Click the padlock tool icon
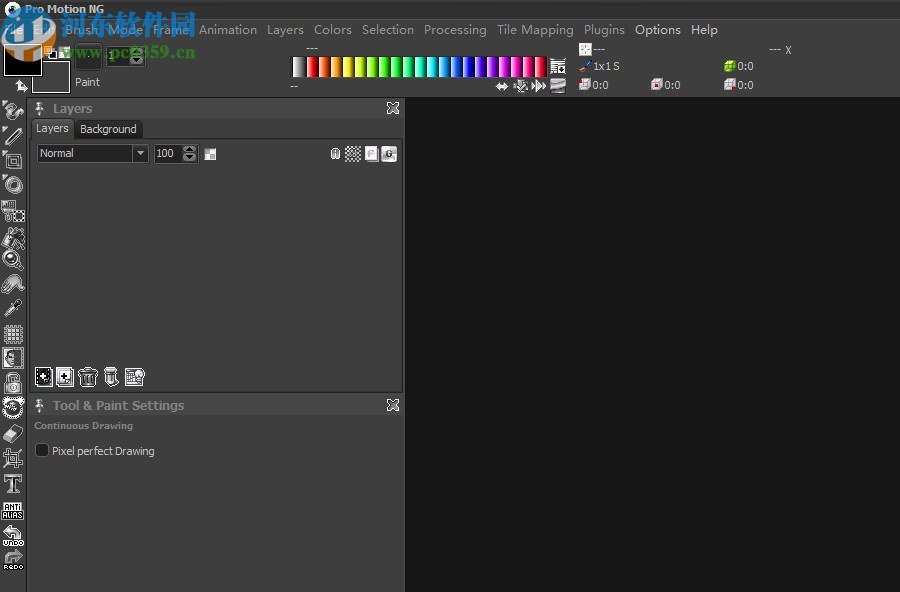Screen dimensions: 900x592 pos(13,383)
